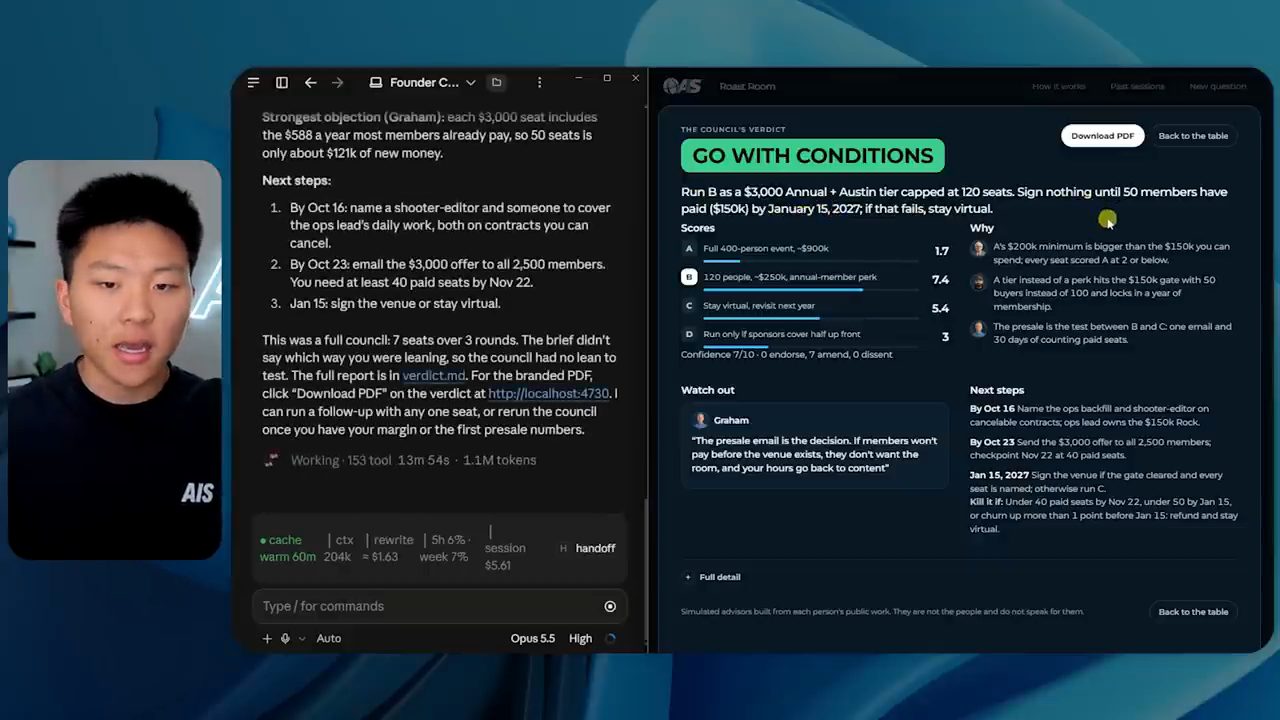Open the Opus 5.5 model selector

click(x=533, y=638)
